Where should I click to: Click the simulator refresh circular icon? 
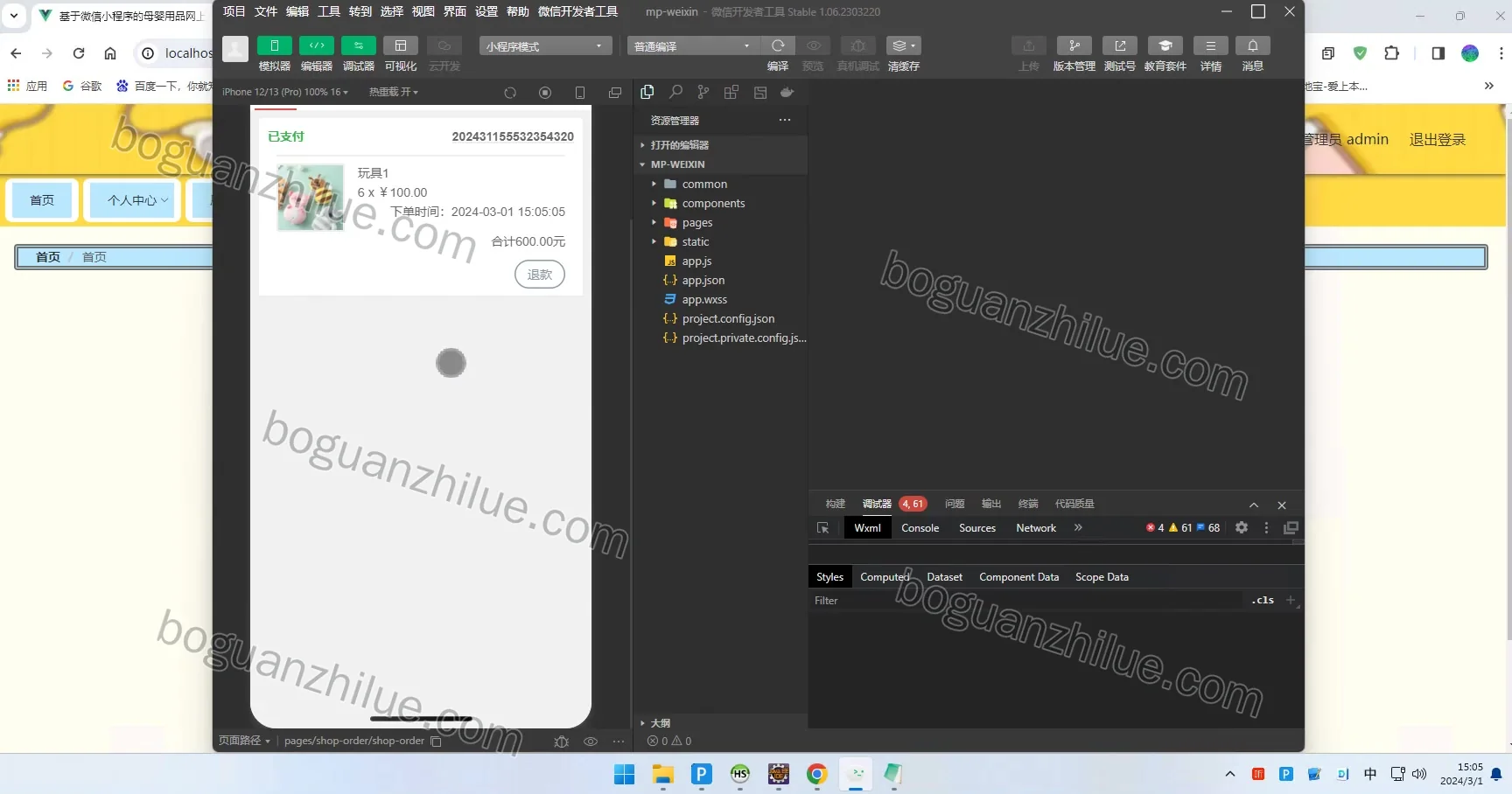510,93
